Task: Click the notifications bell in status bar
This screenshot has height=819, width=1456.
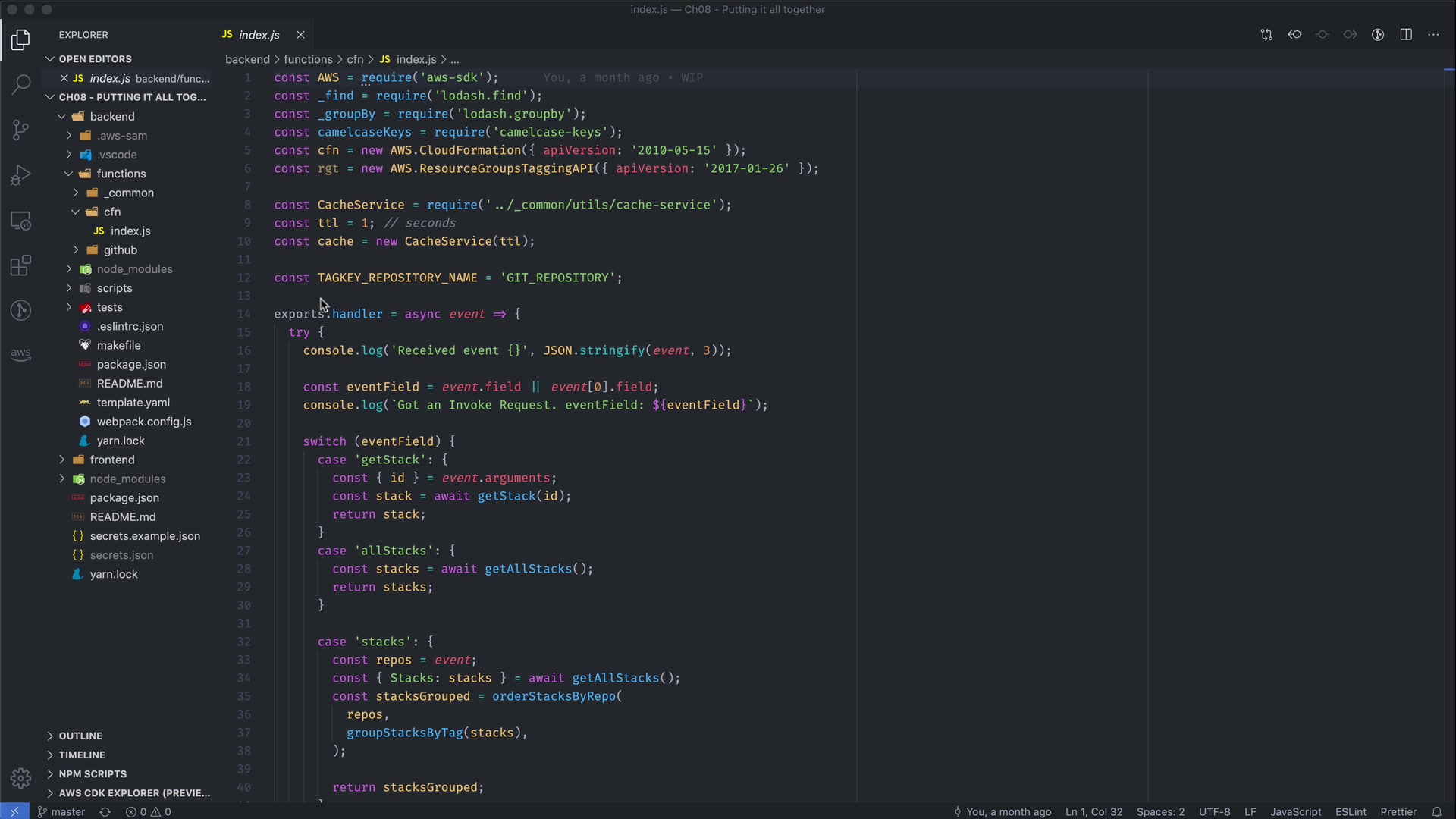Action: pyautogui.click(x=1436, y=811)
